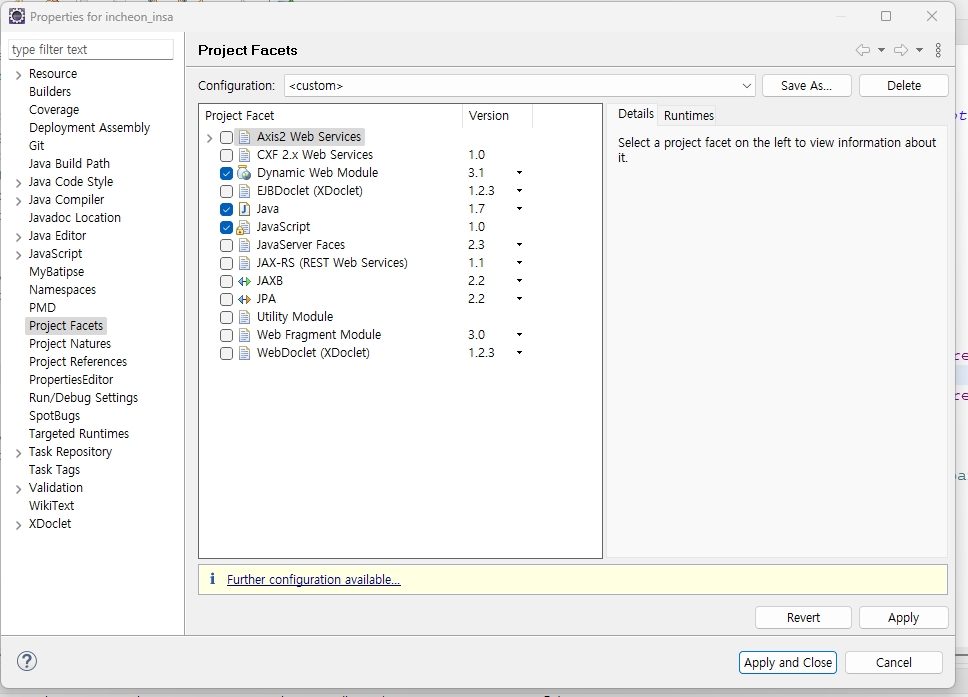Click the Axis2 Web Services document icon
The height and width of the screenshot is (697, 968).
[244, 137]
